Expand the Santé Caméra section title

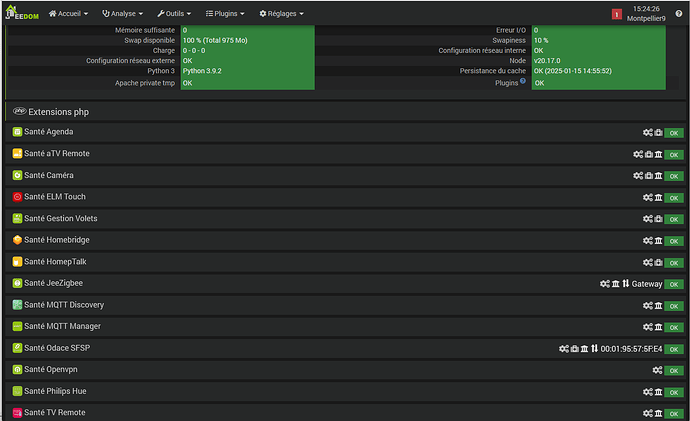point(48,175)
